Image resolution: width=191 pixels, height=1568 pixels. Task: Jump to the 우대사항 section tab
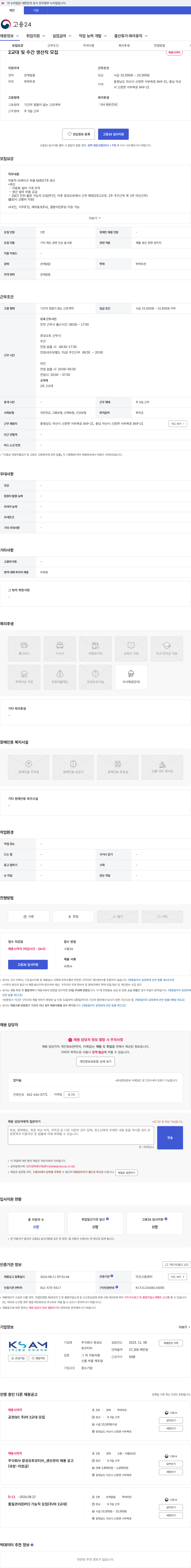(89, 46)
